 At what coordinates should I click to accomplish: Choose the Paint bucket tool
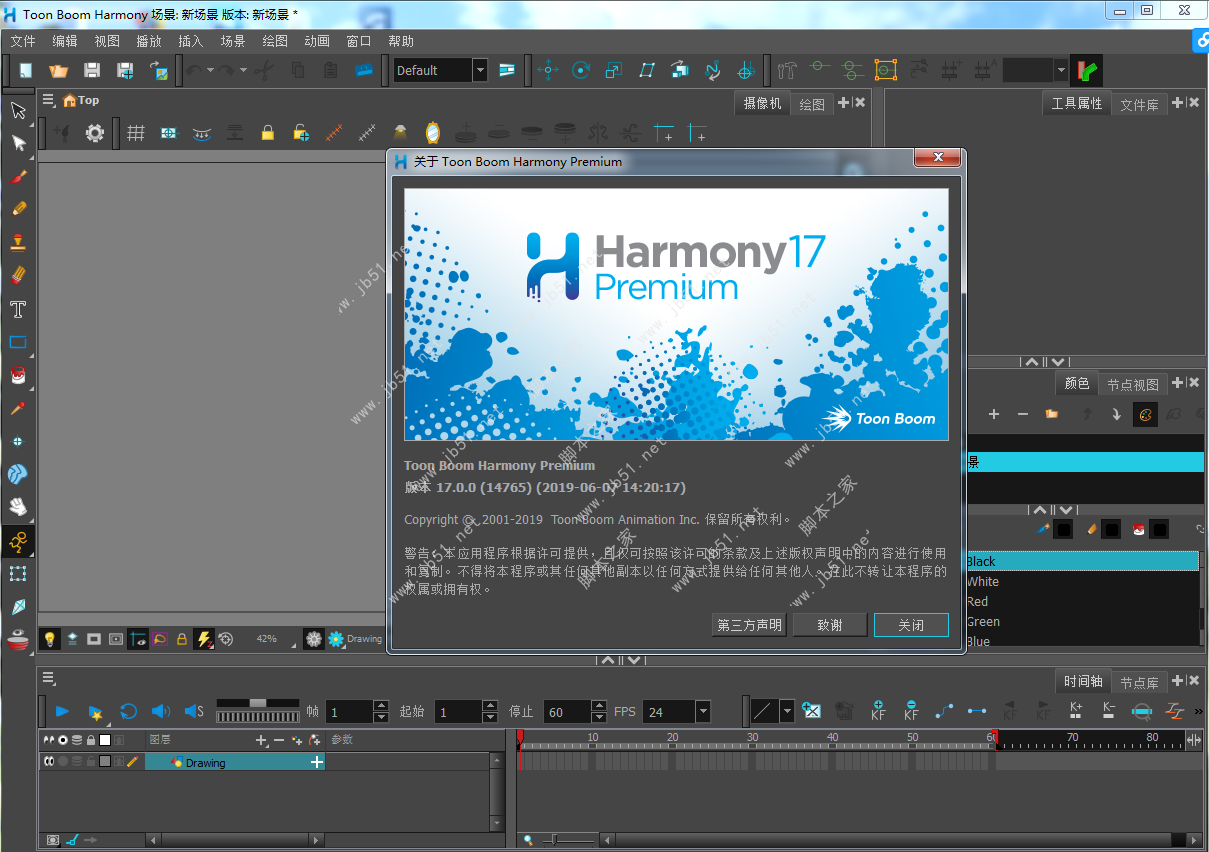[18, 375]
